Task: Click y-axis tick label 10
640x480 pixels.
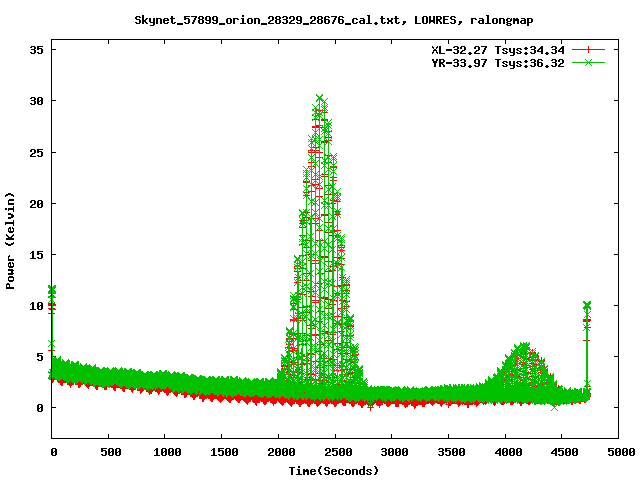Action: click(36, 306)
